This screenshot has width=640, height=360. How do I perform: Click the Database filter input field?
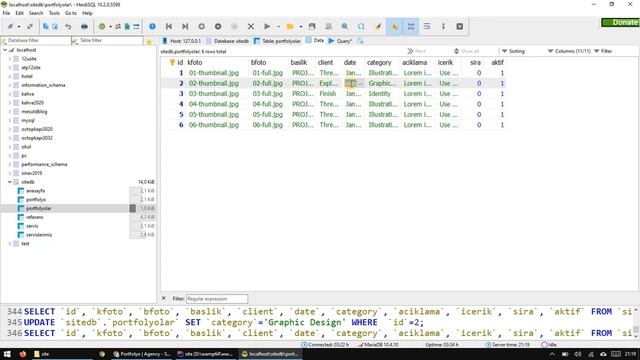point(36,40)
